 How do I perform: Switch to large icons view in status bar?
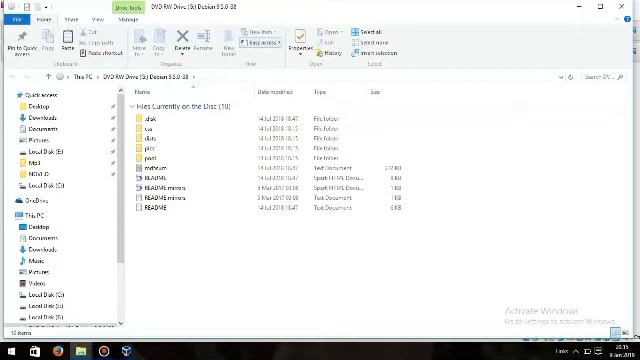[x=625, y=332]
